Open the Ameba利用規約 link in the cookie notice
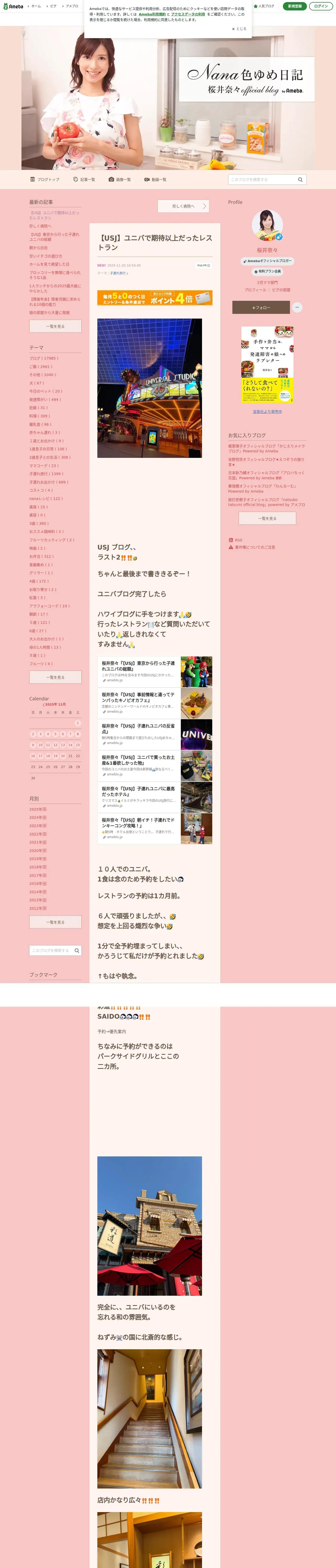Screen dimensions: 336x1568 (153, 14)
